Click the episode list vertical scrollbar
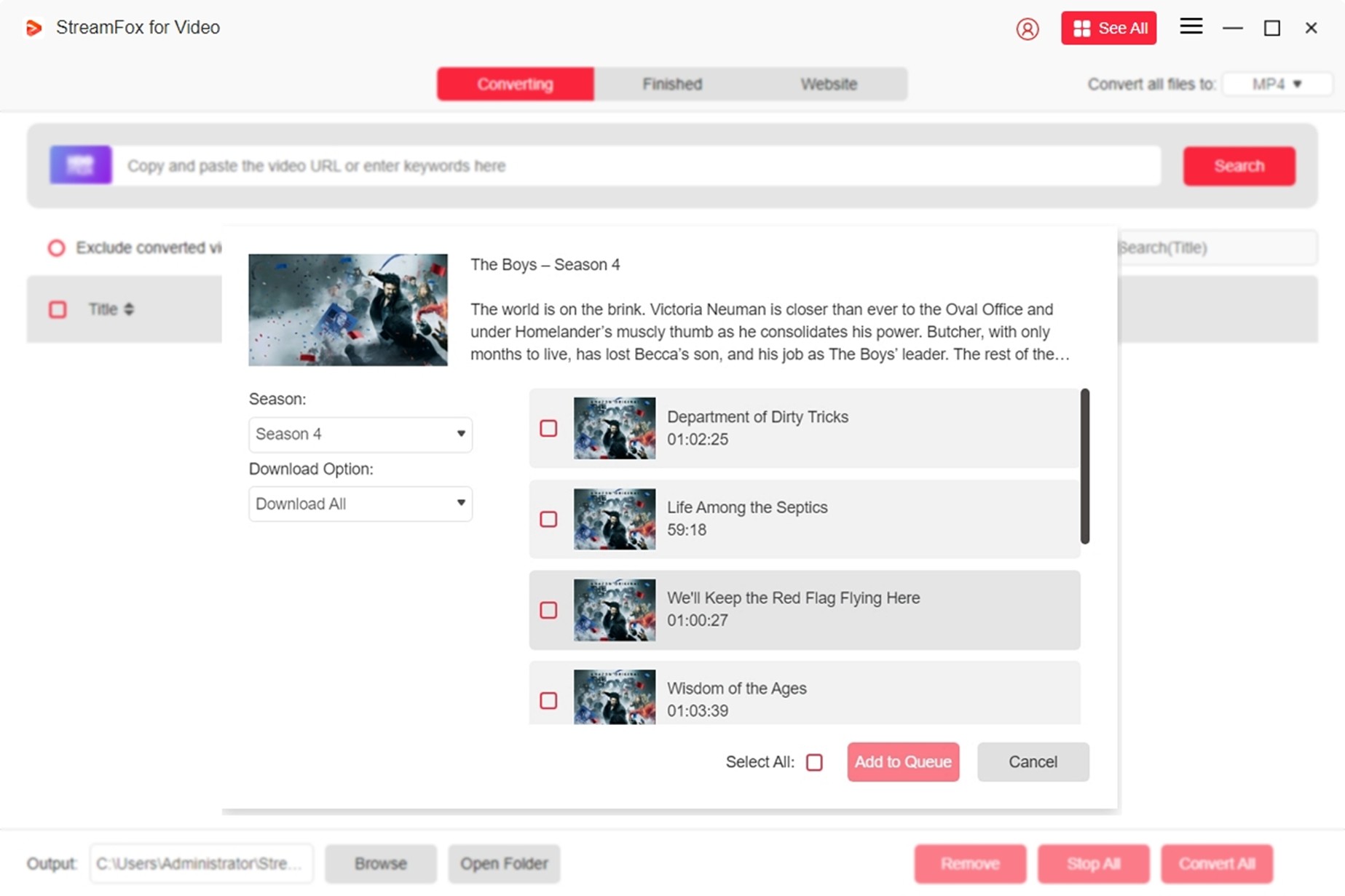 pyautogui.click(x=1084, y=466)
